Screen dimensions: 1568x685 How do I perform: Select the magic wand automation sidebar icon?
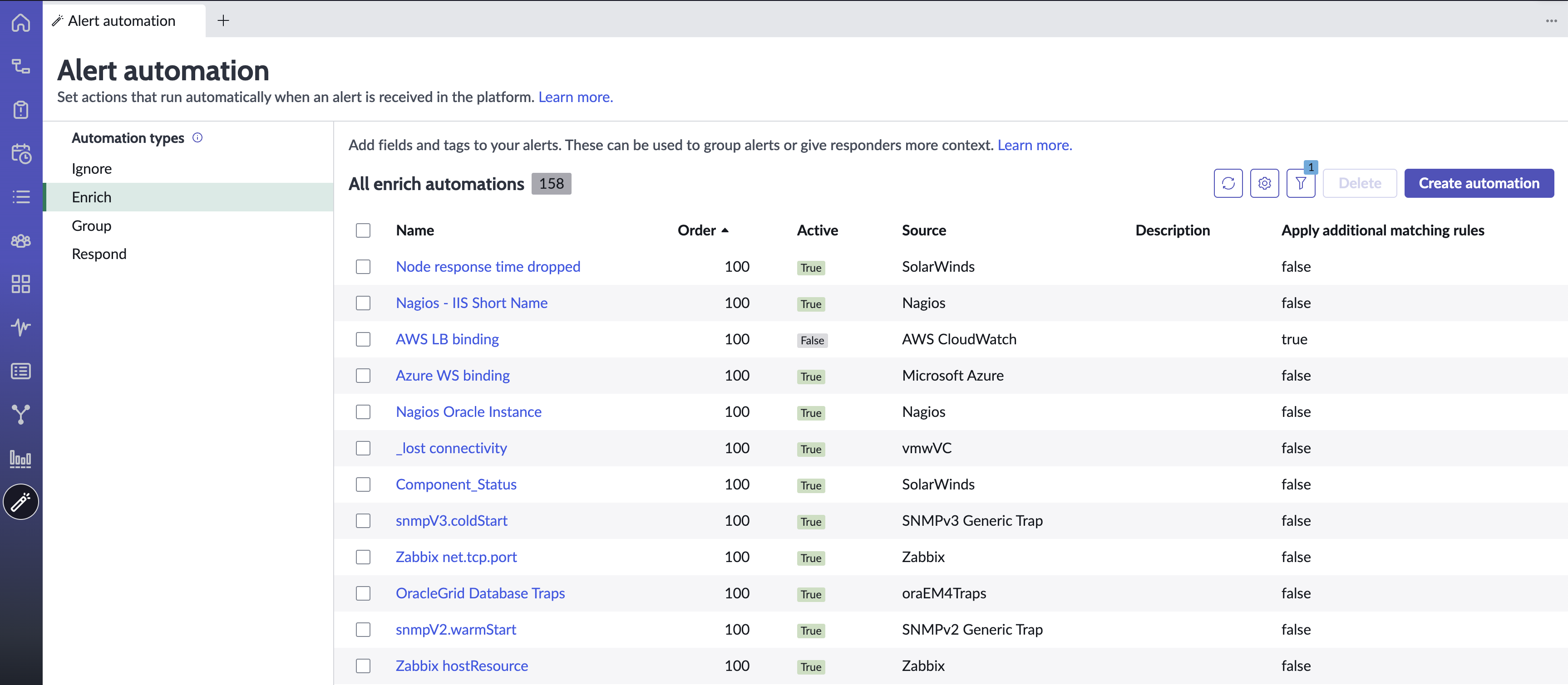click(x=21, y=502)
